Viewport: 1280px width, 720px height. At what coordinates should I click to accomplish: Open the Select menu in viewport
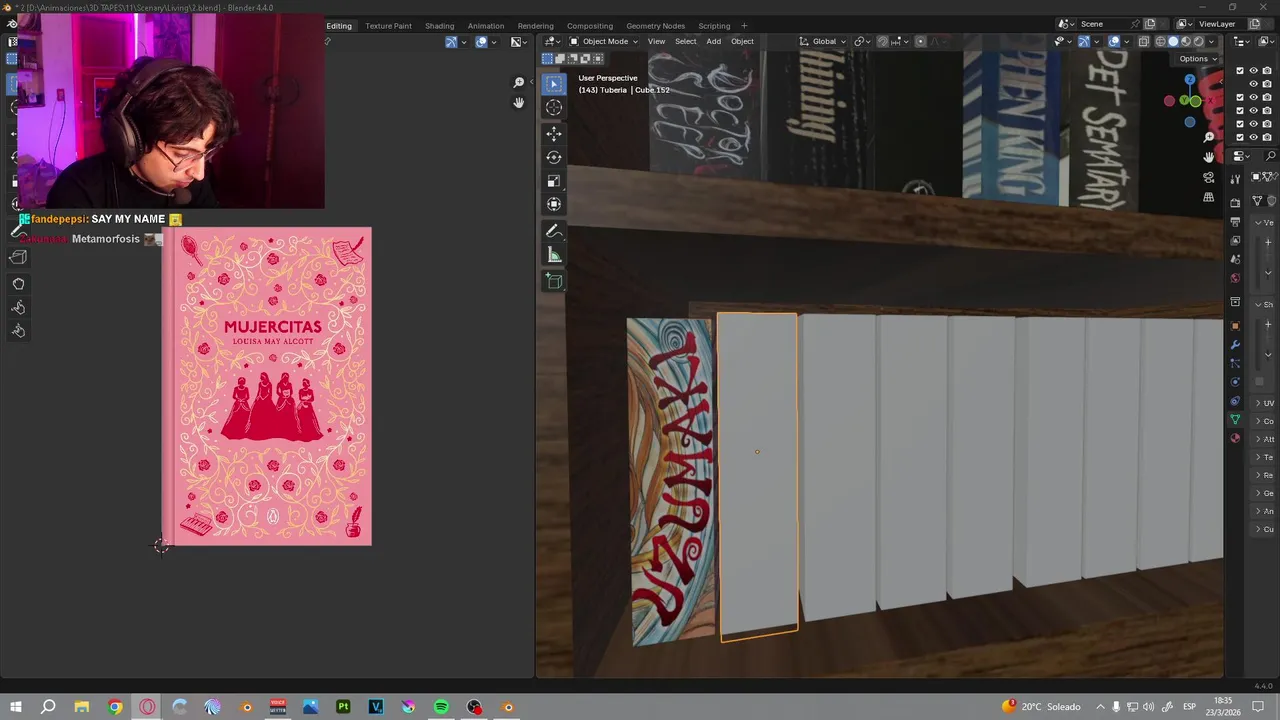pos(685,41)
